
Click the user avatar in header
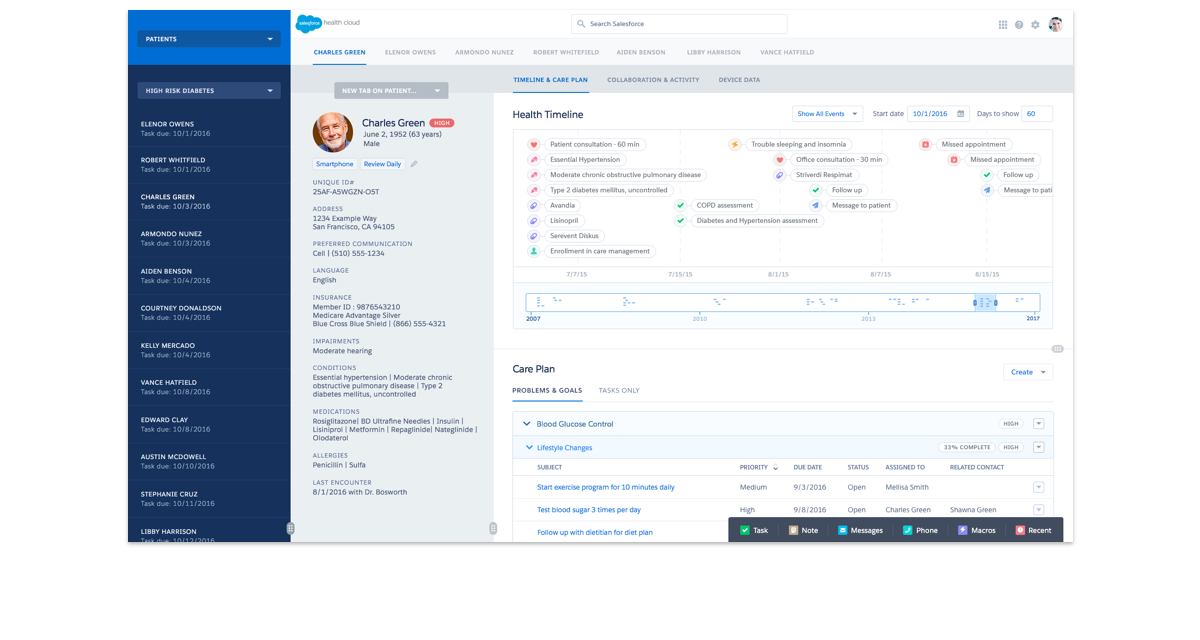pyautogui.click(x=1055, y=24)
